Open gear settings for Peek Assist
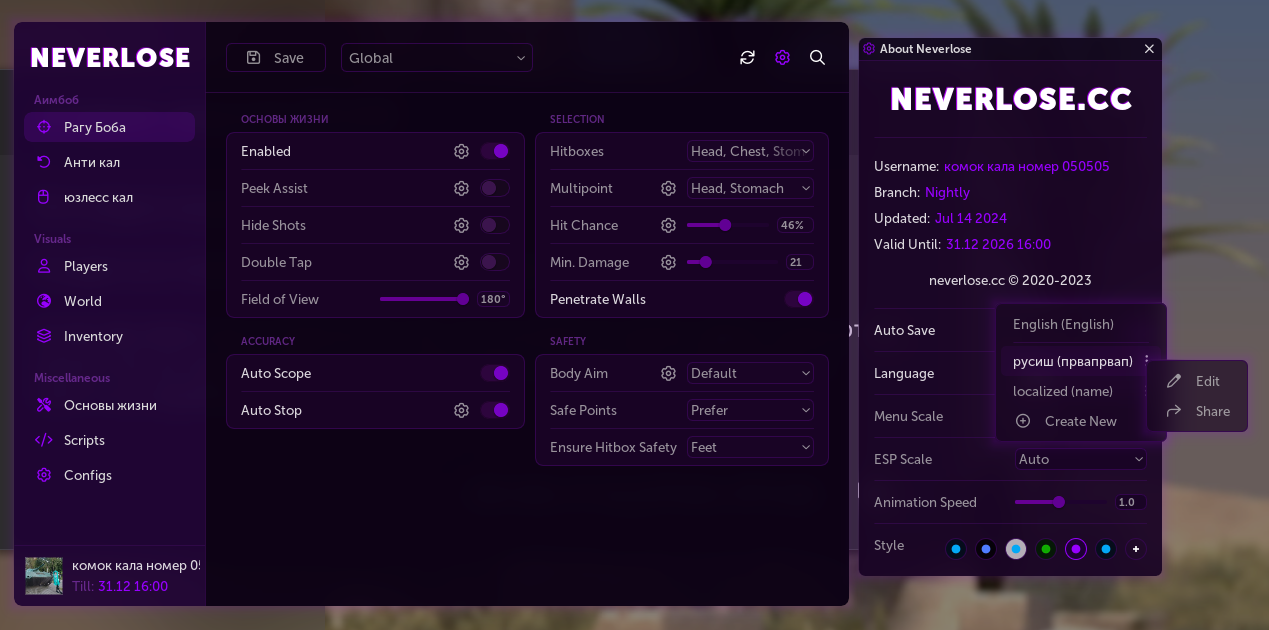The height and width of the screenshot is (630, 1269). pyautogui.click(x=461, y=188)
